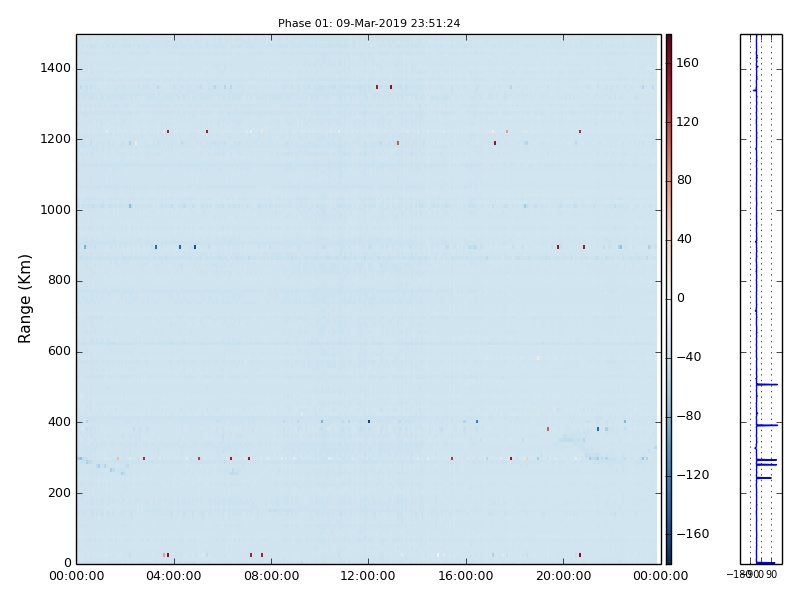The height and width of the screenshot is (600, 800).
Task: Click the 1400 range tick label
Action: coord(56,68)
